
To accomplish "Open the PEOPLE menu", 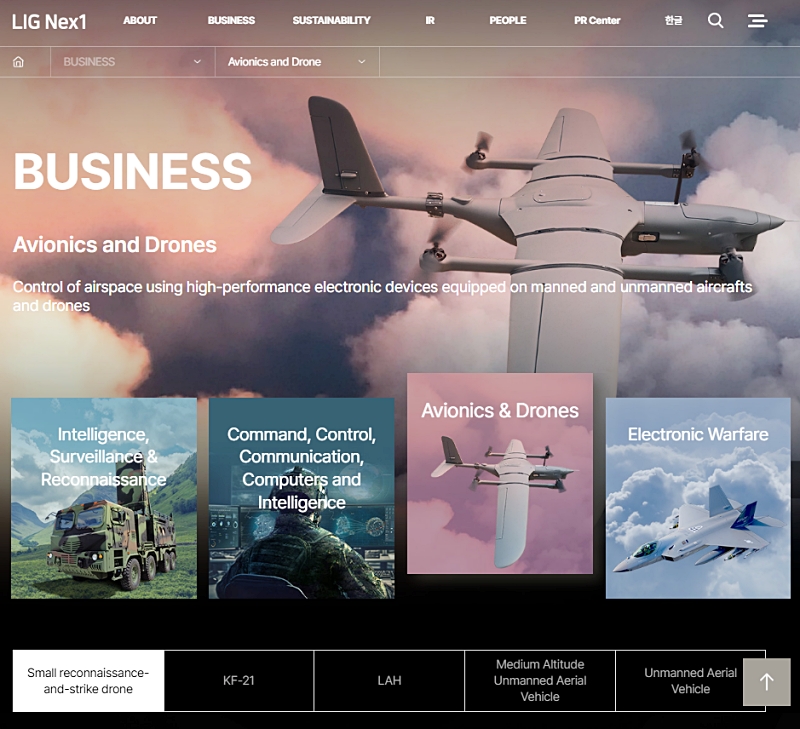I will point(508,20).
